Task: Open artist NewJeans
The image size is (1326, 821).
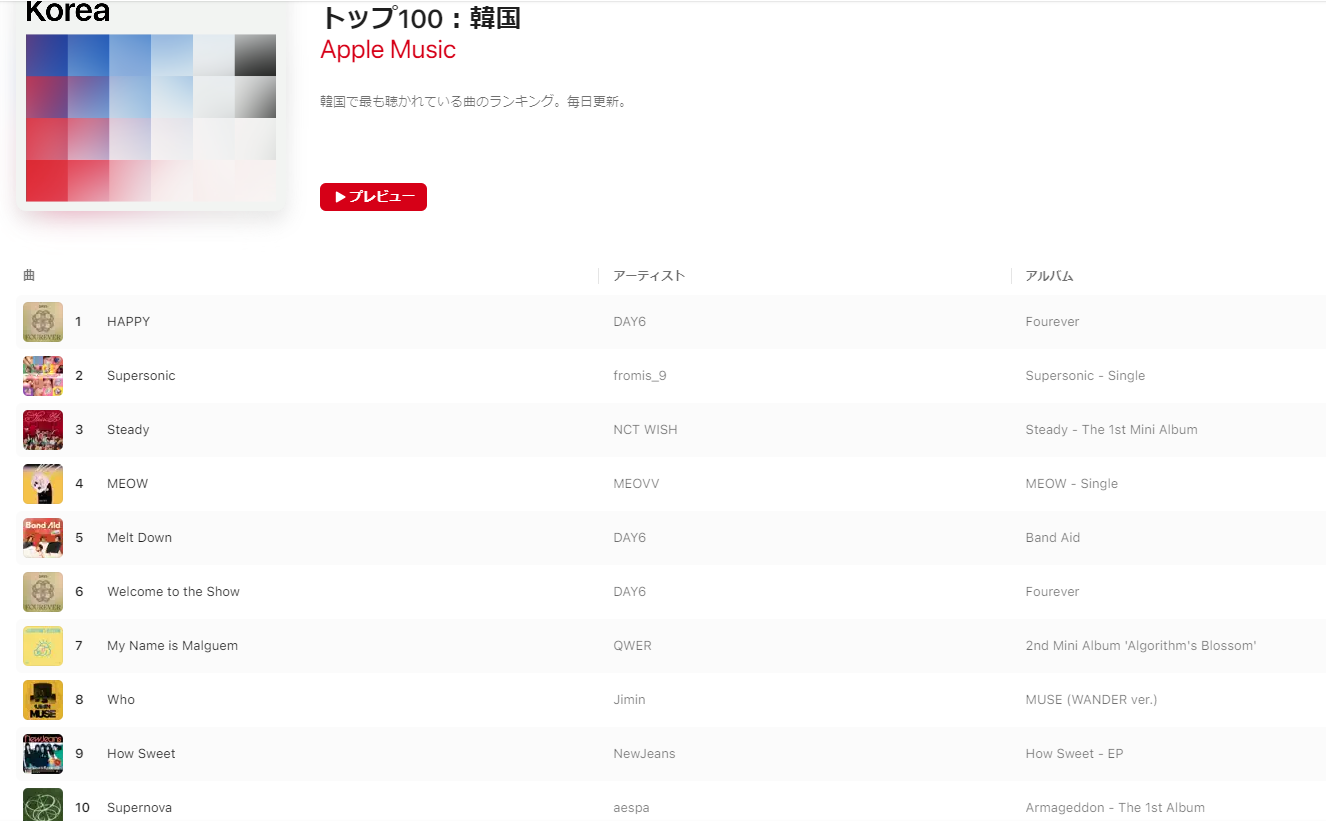Action: click(x=644, y=754)
